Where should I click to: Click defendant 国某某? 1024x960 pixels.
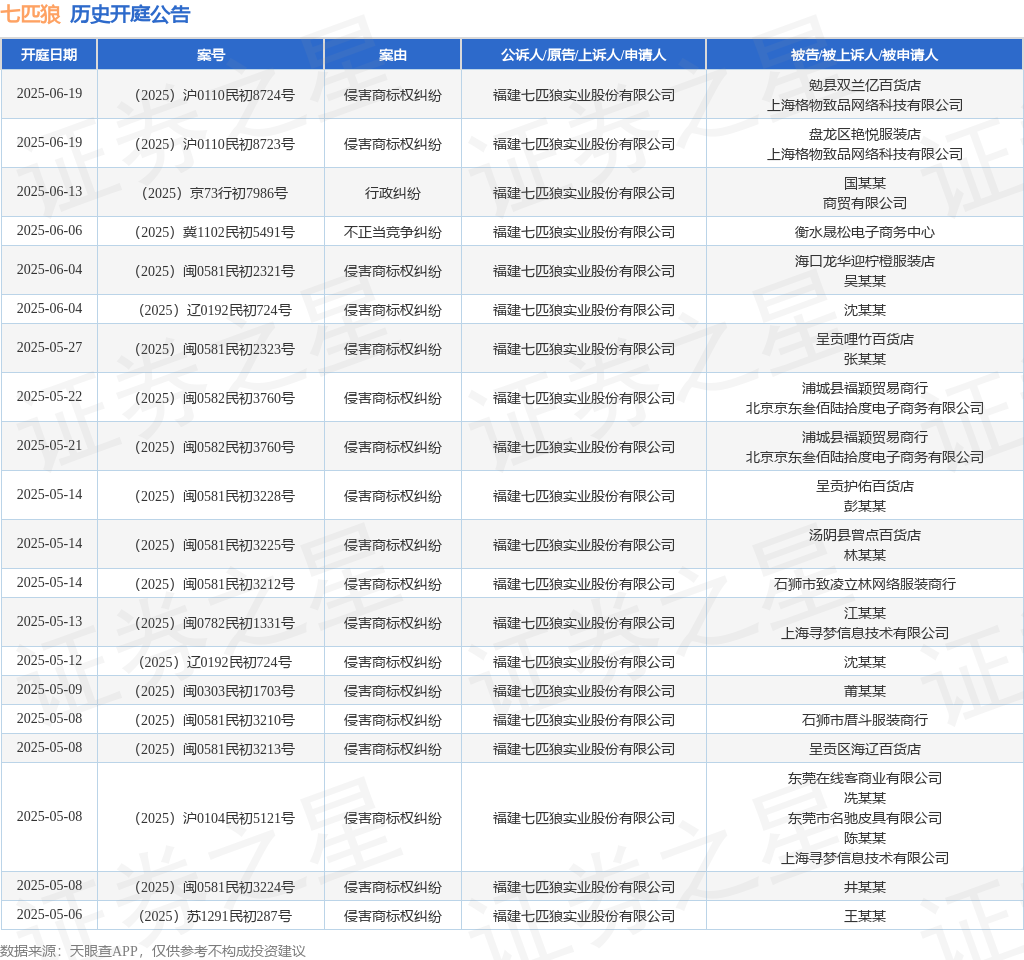865,183
